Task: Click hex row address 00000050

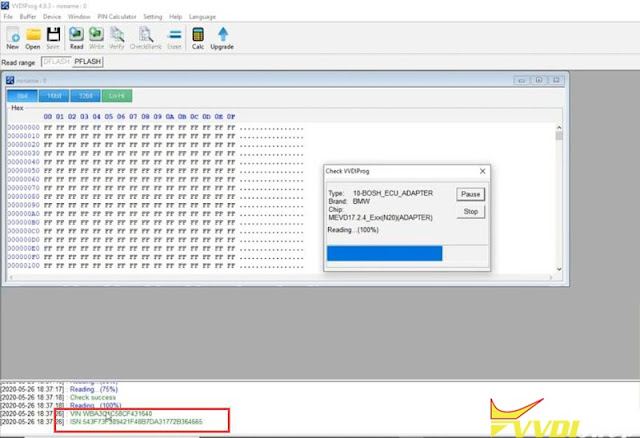Action: click(24, 171)
